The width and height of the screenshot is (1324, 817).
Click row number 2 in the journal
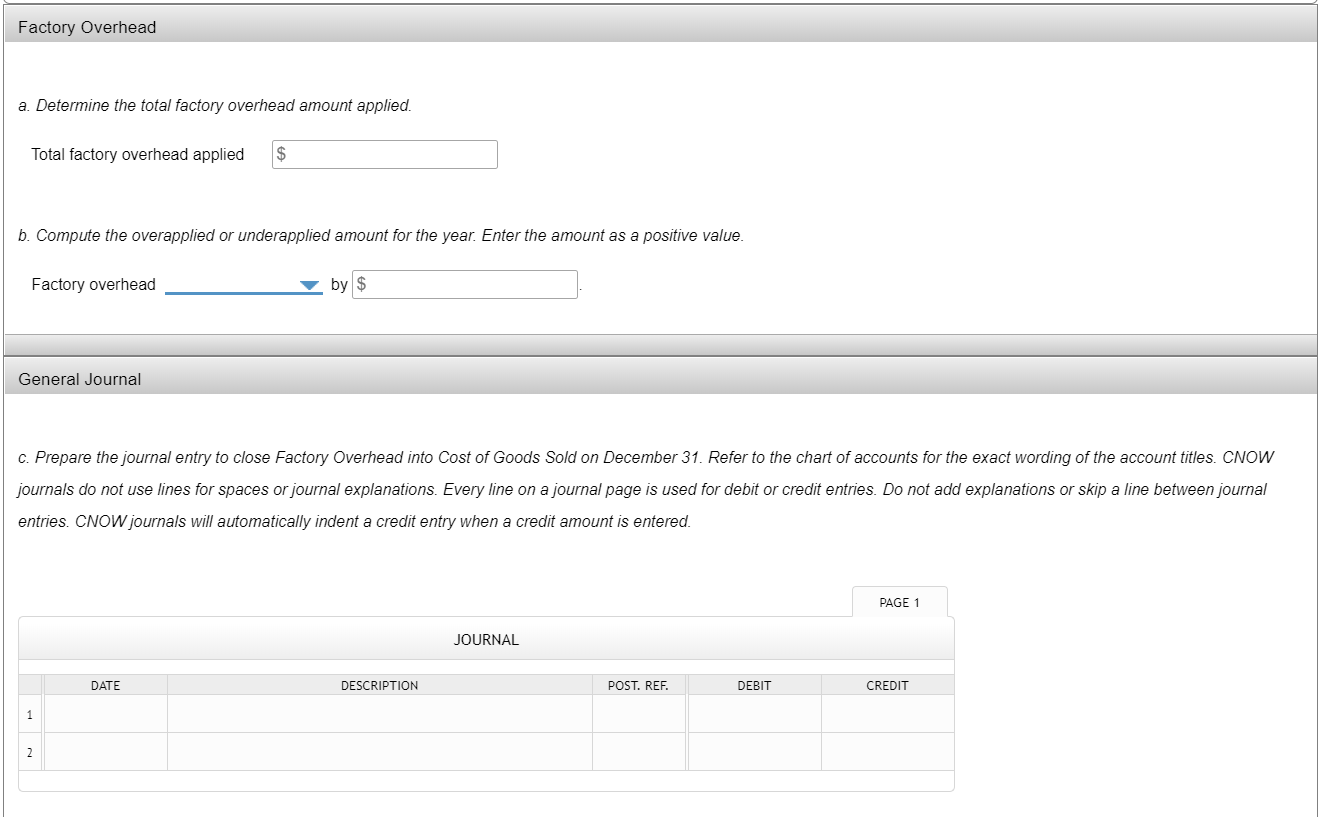click(x=29, y=753)
